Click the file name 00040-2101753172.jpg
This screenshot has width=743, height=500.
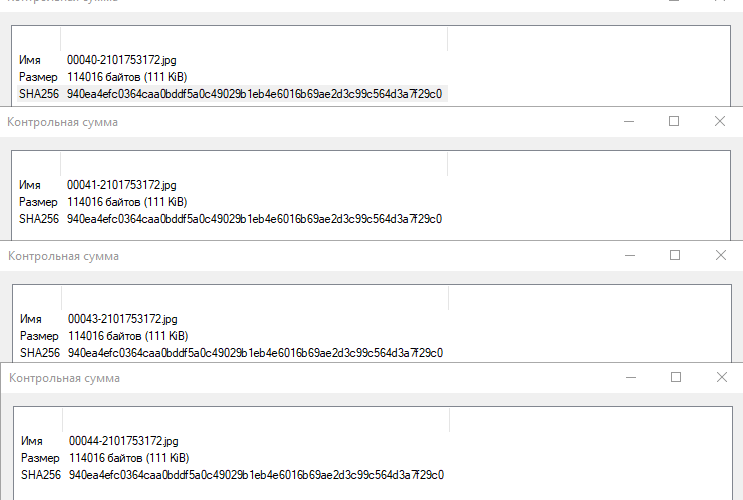121,60
